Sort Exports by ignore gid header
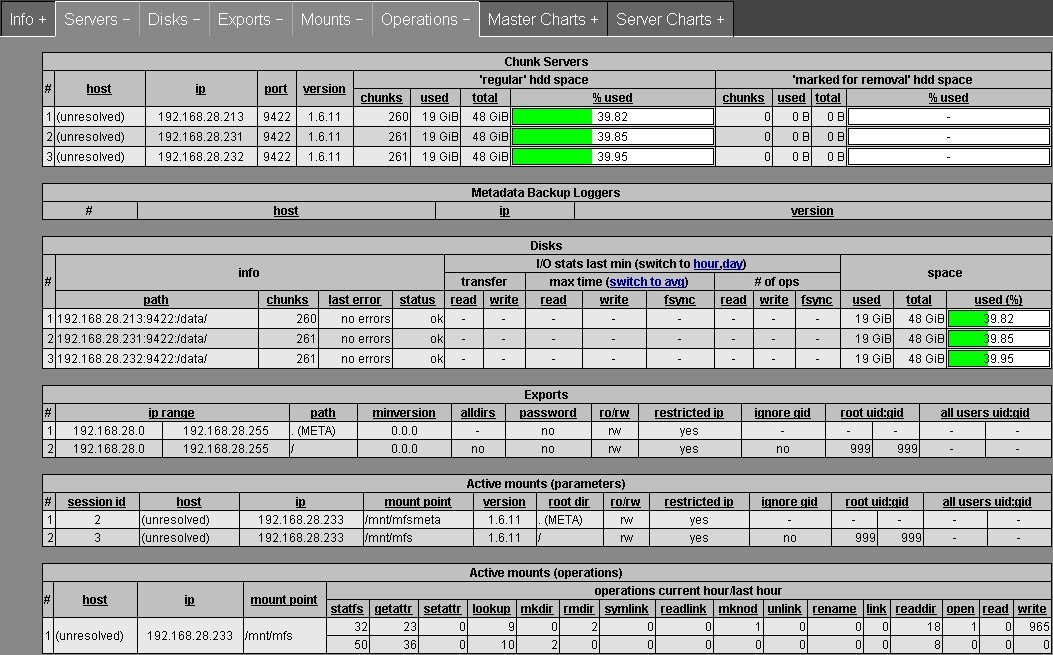The height and width of the screenshot is (655, 1053). pos(782,412)
